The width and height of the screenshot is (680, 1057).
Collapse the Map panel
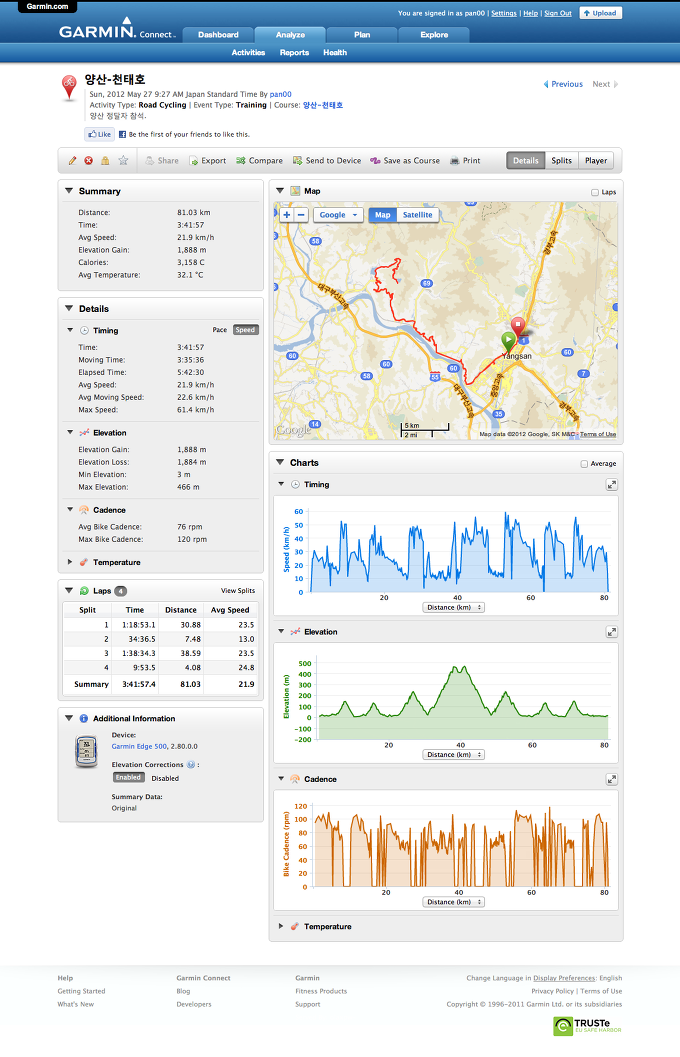coord(280,191)
